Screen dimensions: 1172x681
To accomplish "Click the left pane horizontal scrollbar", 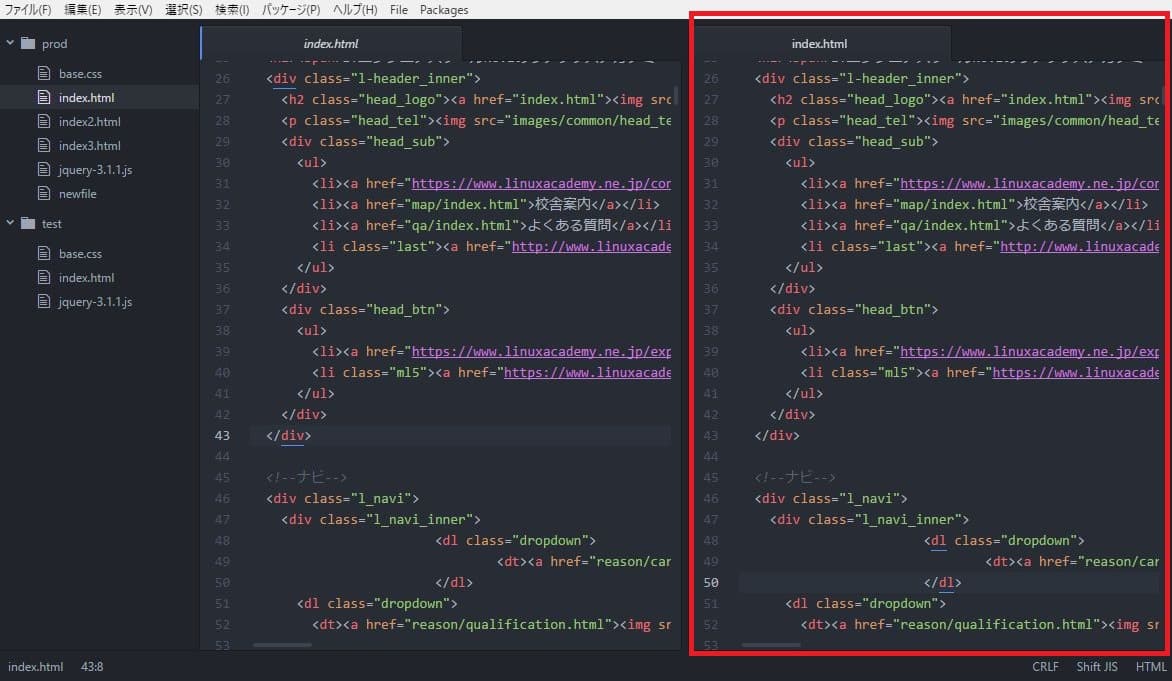I will click(x=282, y=645).
